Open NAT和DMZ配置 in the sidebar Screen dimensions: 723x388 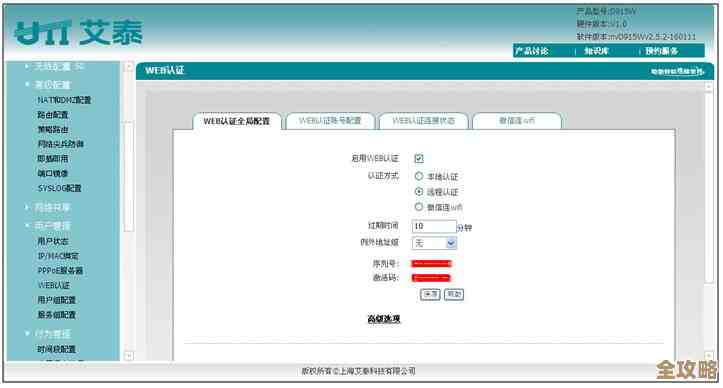[64, 100]
